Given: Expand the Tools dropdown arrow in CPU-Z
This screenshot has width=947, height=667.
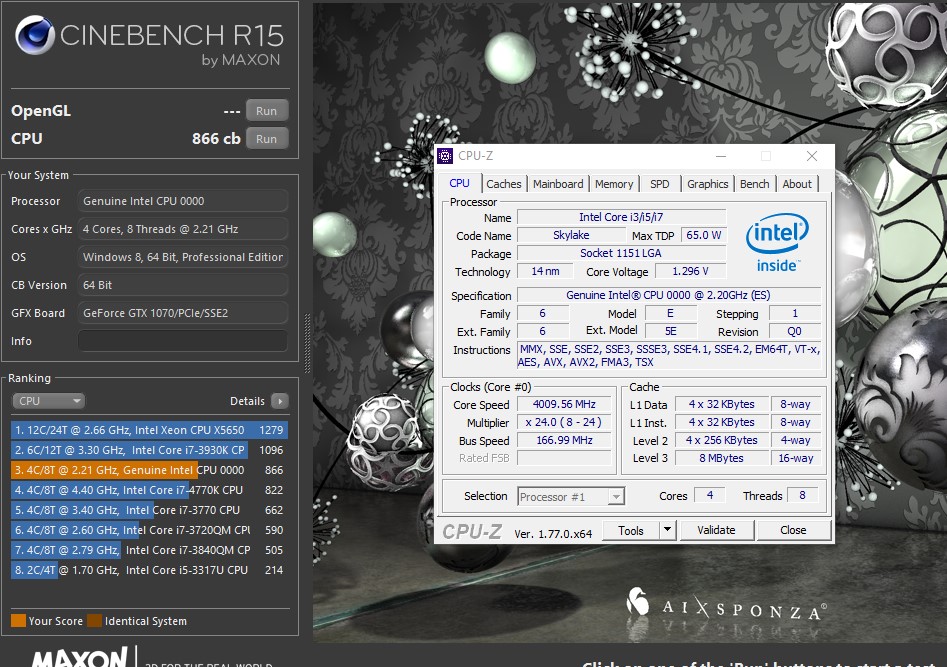Looking at the screenshot, I should pyautogui.click(x=667, y=530).
